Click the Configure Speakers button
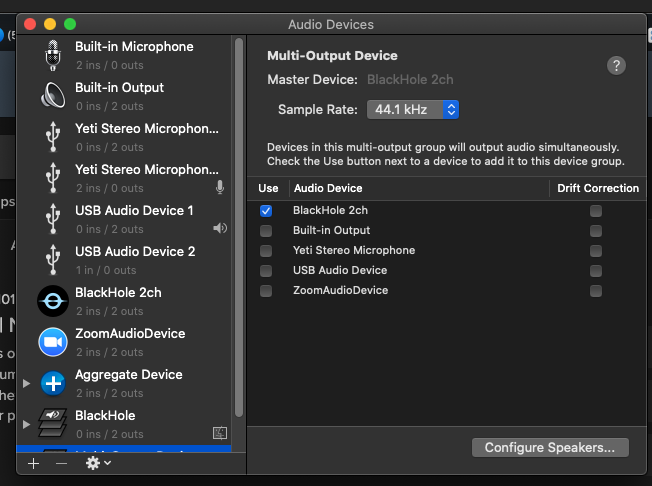 [x=550, y=447]
